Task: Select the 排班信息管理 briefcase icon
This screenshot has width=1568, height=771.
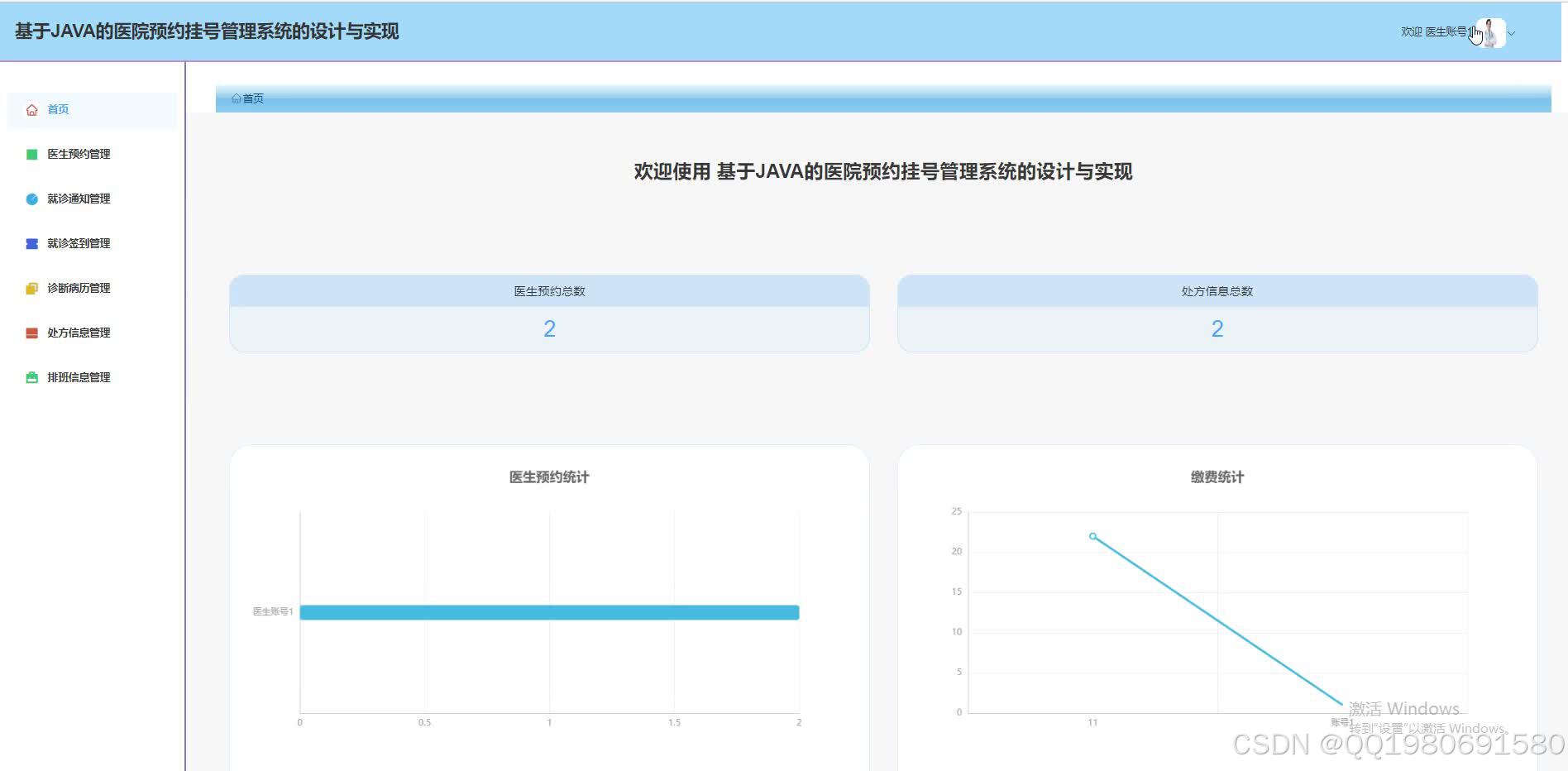Action: tap(31, 376)
